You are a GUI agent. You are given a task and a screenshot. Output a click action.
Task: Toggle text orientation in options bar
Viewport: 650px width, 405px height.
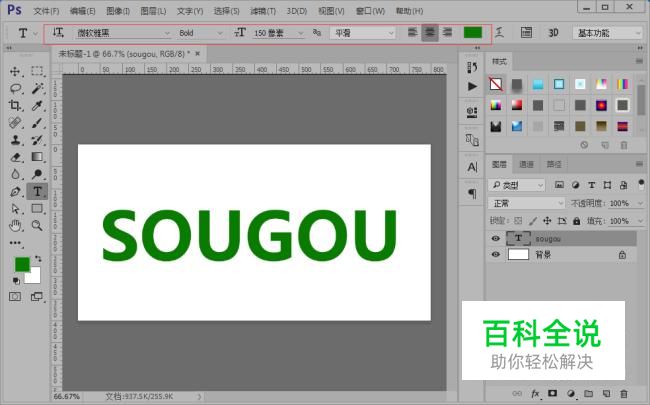coord(58,32)
